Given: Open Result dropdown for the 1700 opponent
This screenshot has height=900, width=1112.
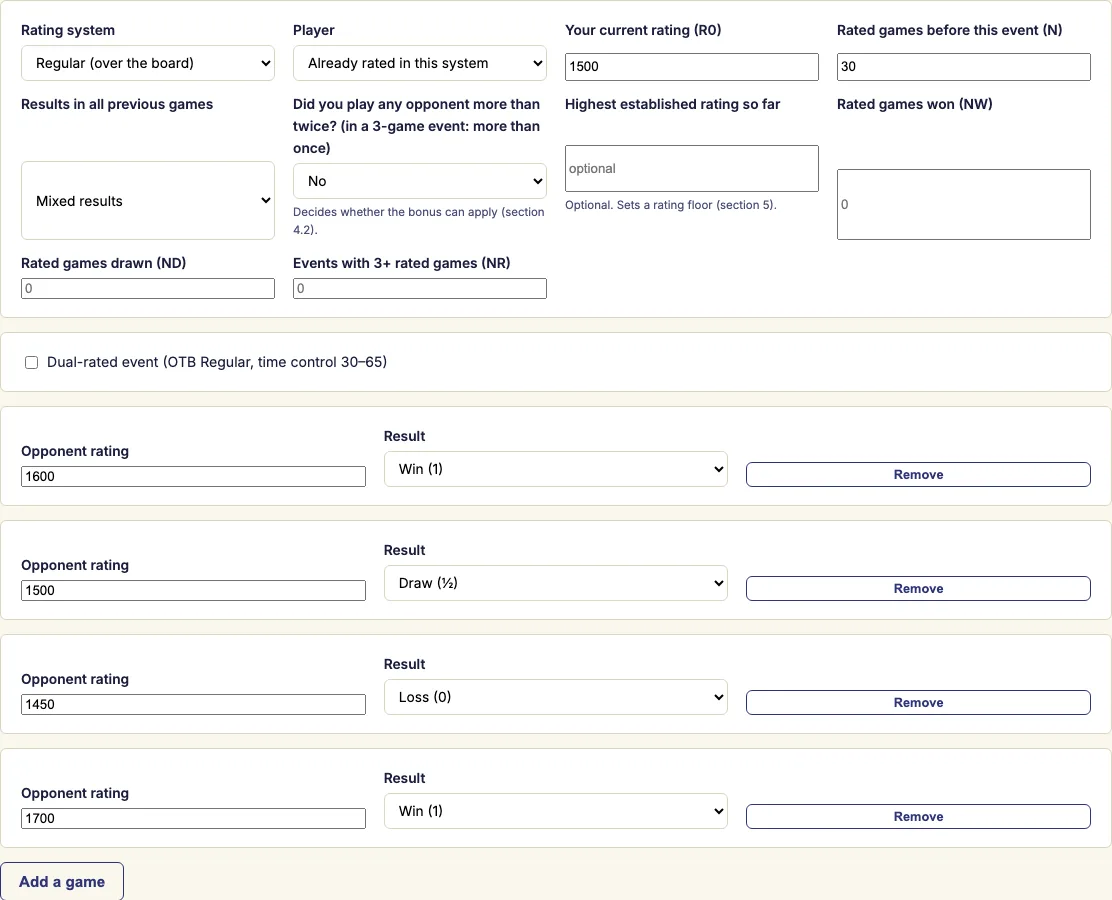Looking at the screenshot, I should click(555, 811).
